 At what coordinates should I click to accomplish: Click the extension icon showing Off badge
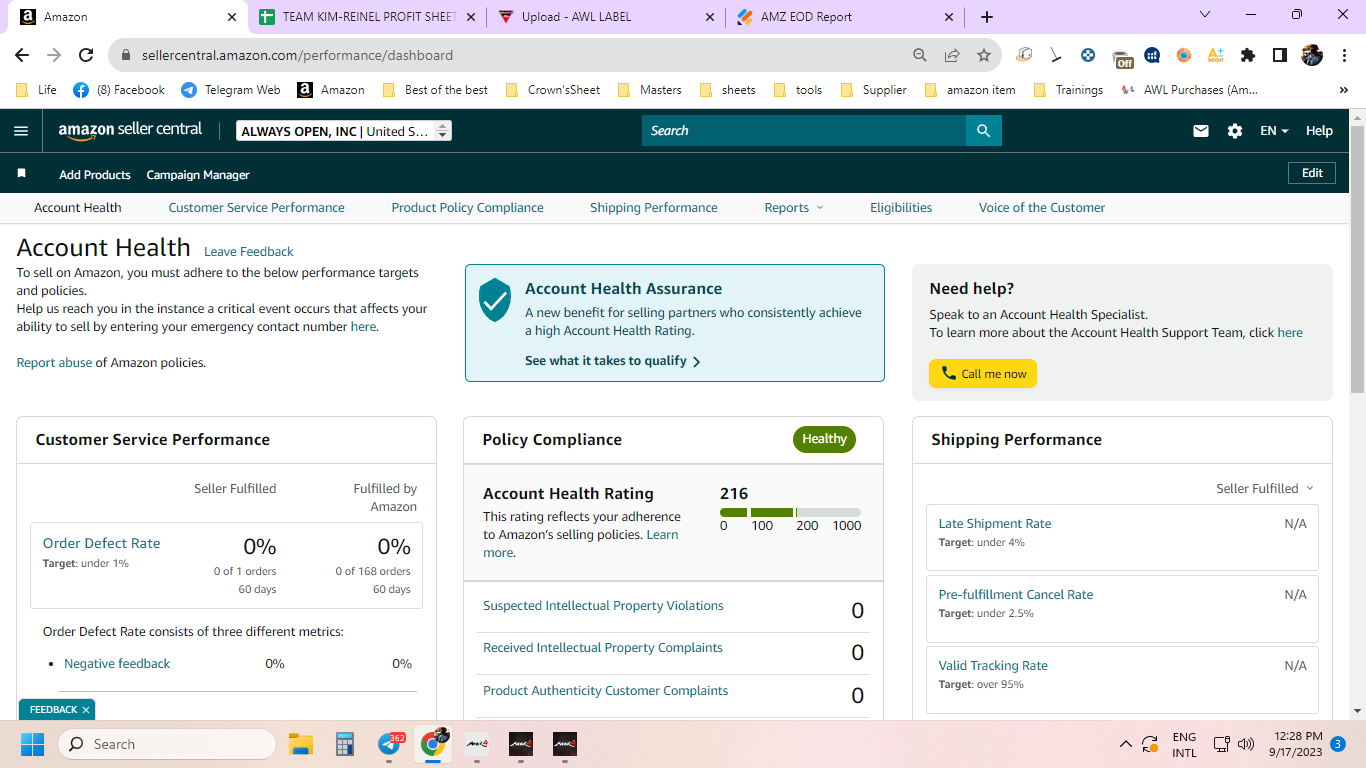coord(1122,57)
